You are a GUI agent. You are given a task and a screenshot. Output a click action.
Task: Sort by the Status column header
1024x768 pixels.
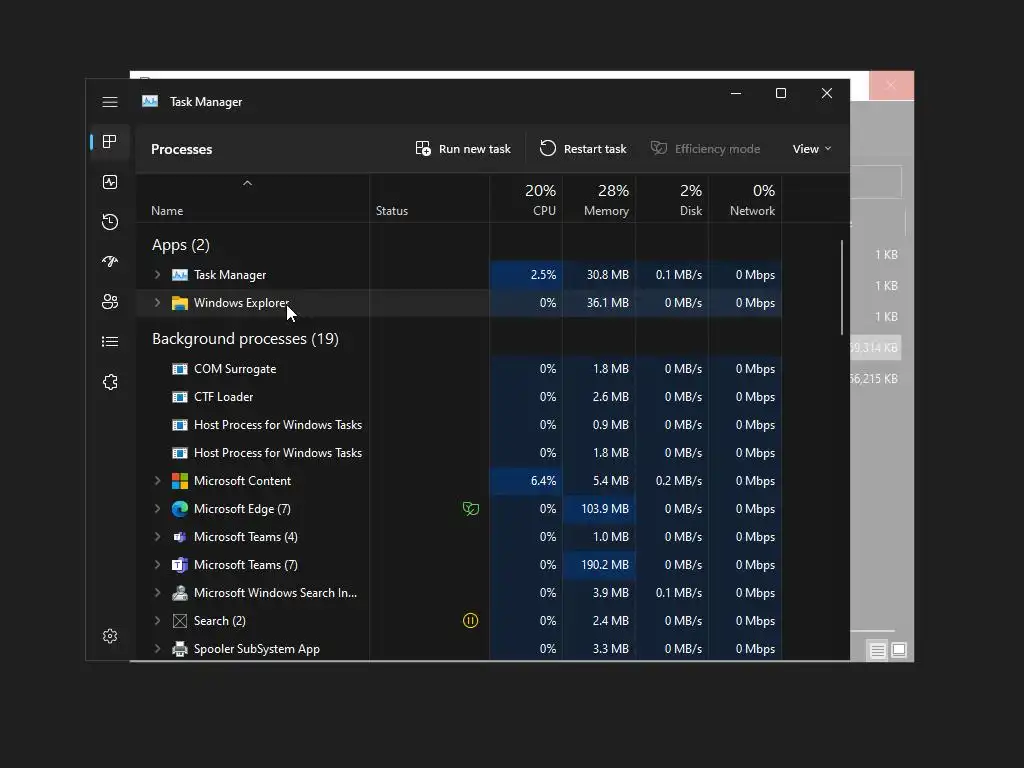[x=430, y=199]
